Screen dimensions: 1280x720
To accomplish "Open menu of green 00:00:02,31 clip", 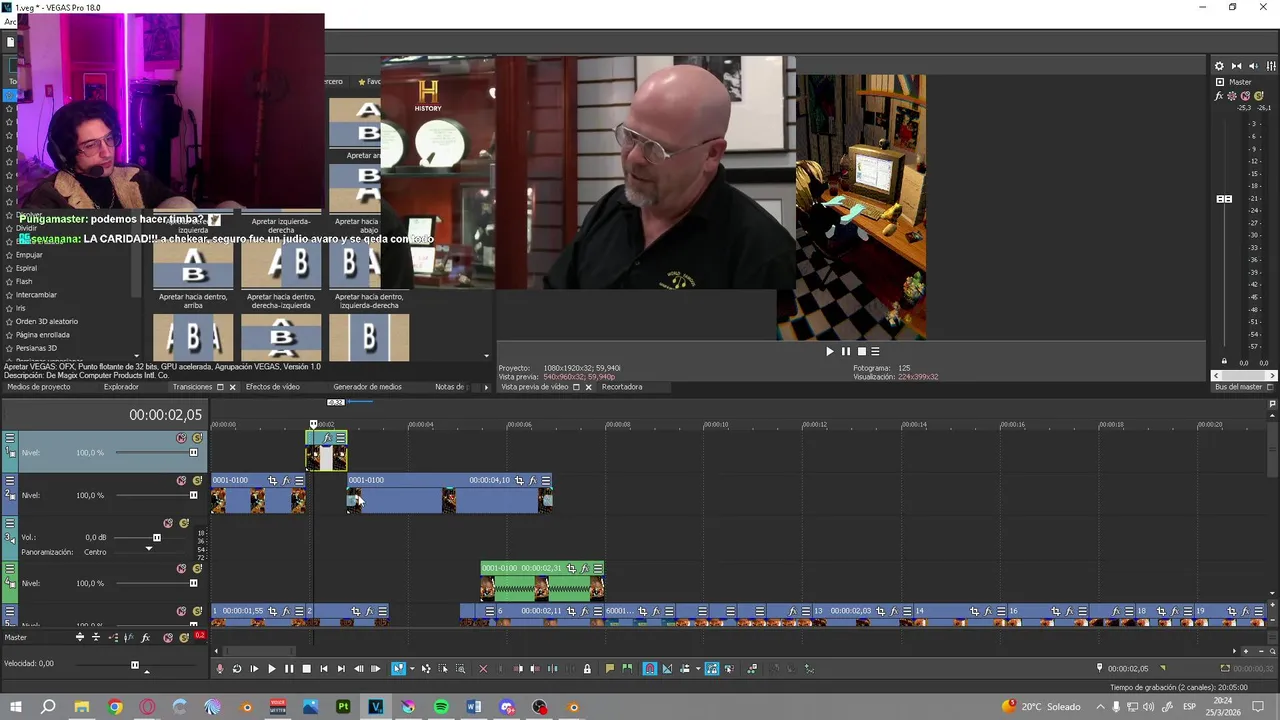I will click(597, 568).
